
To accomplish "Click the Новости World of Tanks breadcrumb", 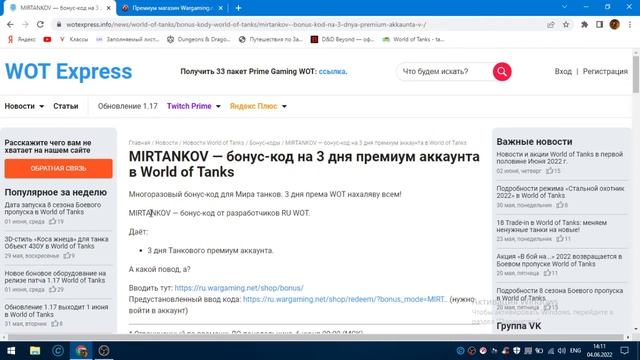I will 213,143.
